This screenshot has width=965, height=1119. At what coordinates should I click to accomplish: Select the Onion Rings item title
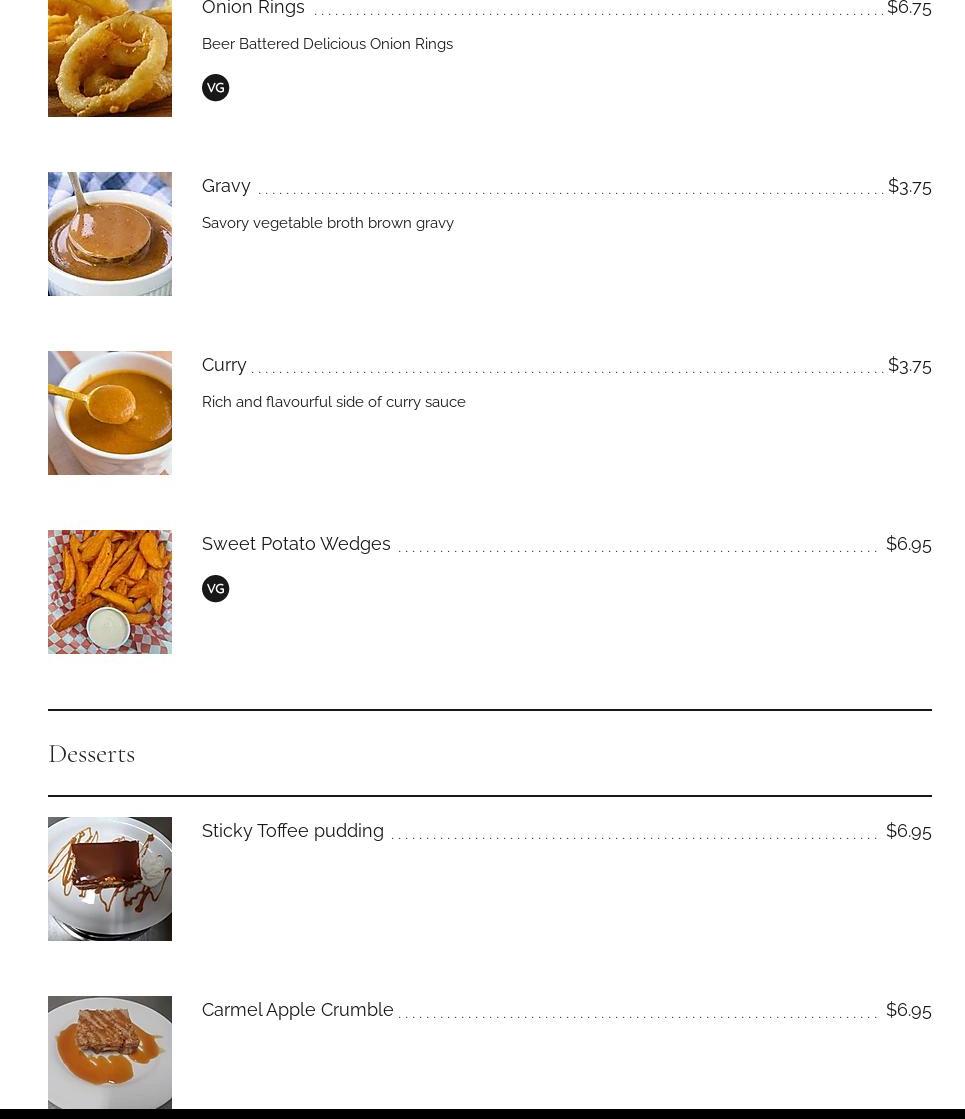tap(253, 9)
